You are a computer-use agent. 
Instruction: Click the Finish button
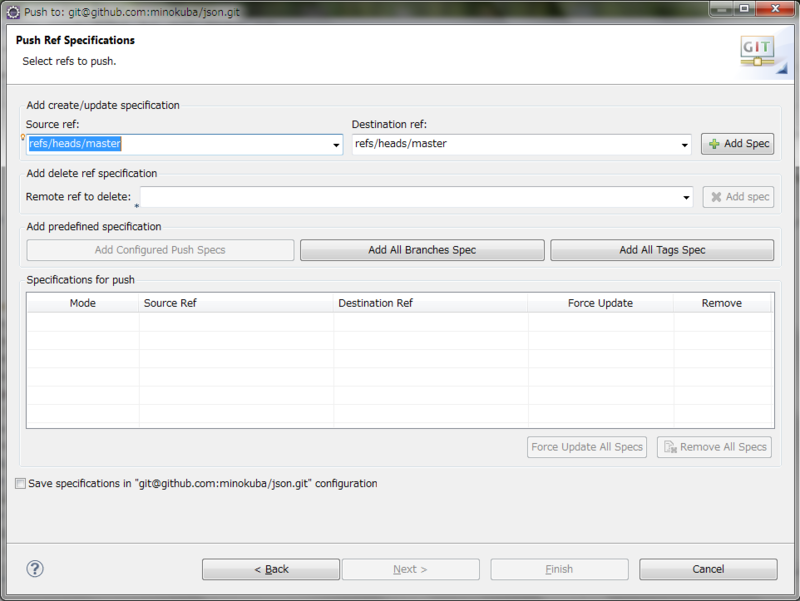(x=560, y=569)
